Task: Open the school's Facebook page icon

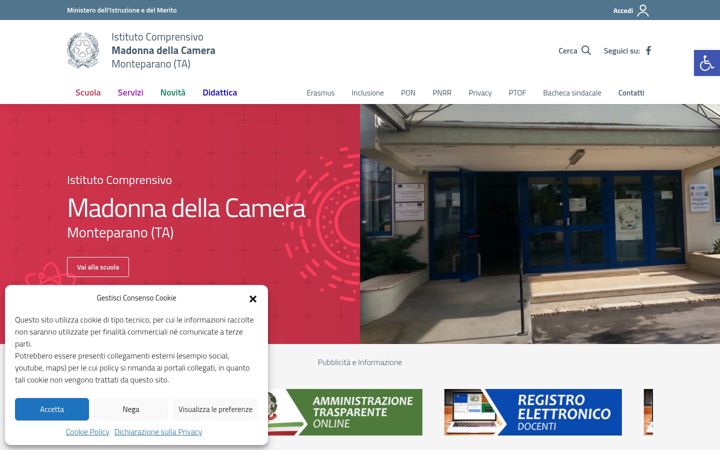Action: [648, 51]
